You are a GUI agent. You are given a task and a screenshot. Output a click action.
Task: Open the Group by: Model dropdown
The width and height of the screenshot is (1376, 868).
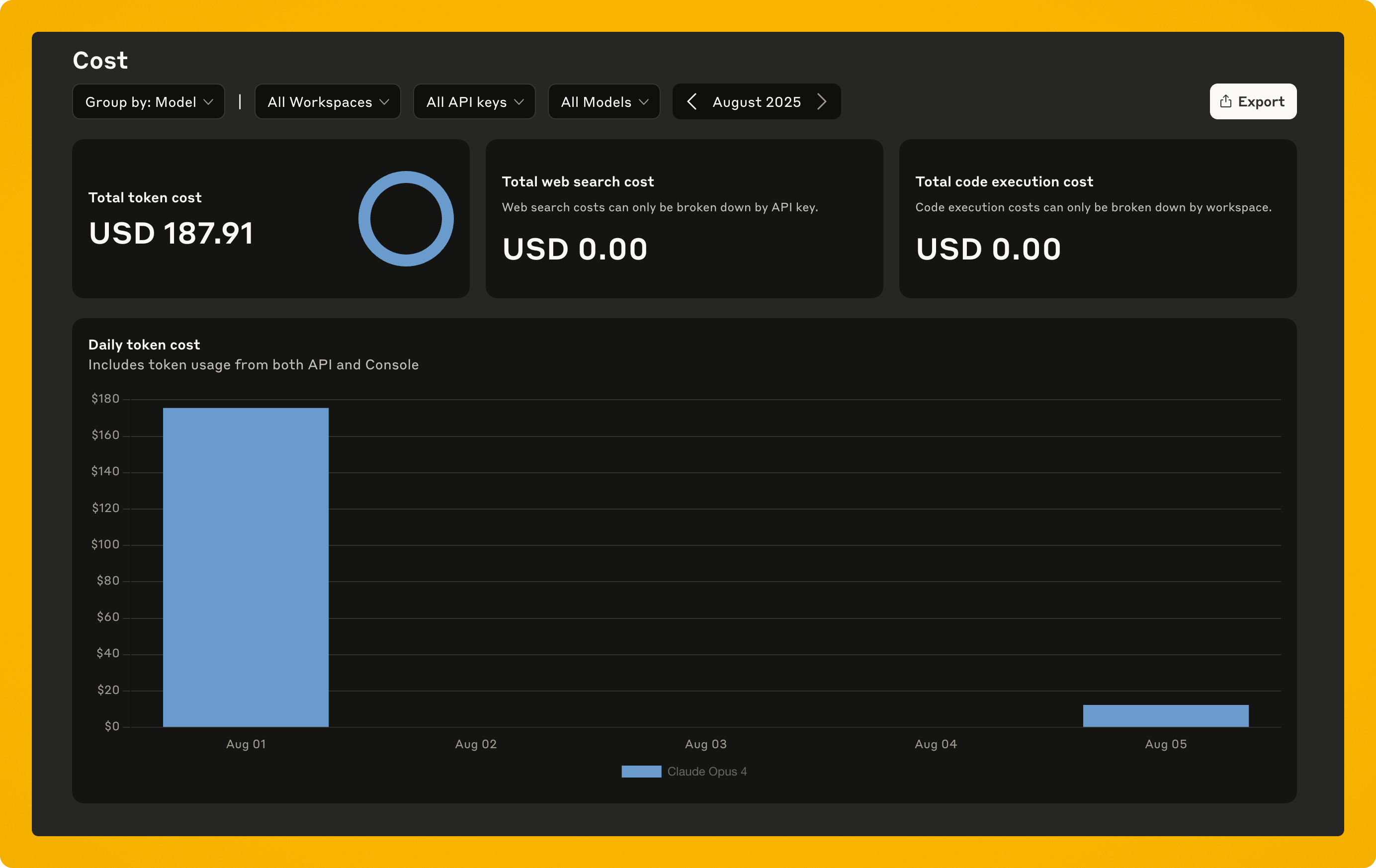pyautogui.click(x=148, y=101)
